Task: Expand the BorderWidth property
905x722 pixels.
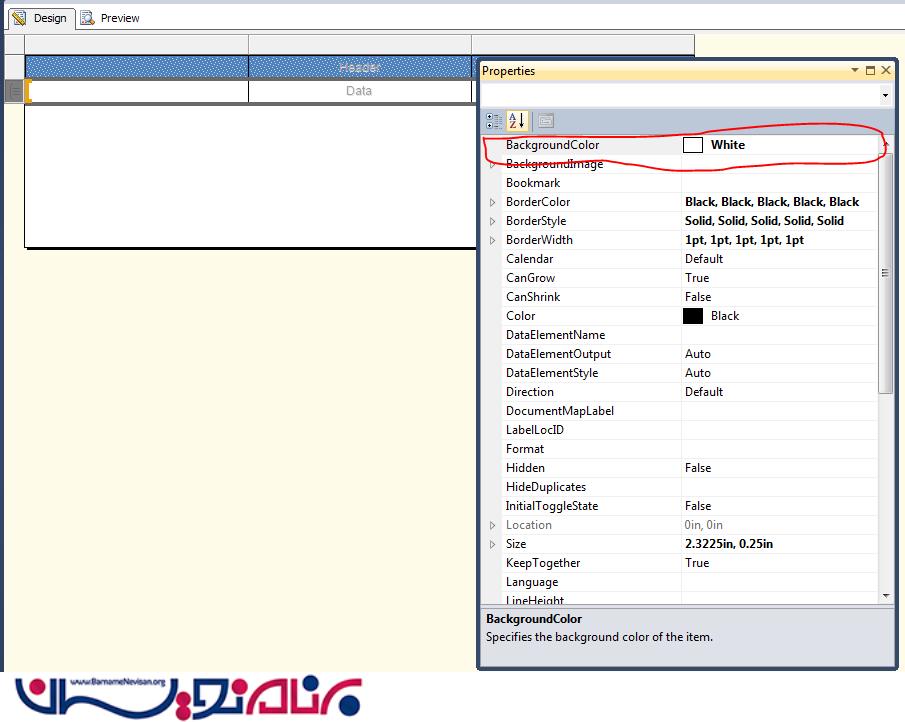Action: tap(492, 240)
